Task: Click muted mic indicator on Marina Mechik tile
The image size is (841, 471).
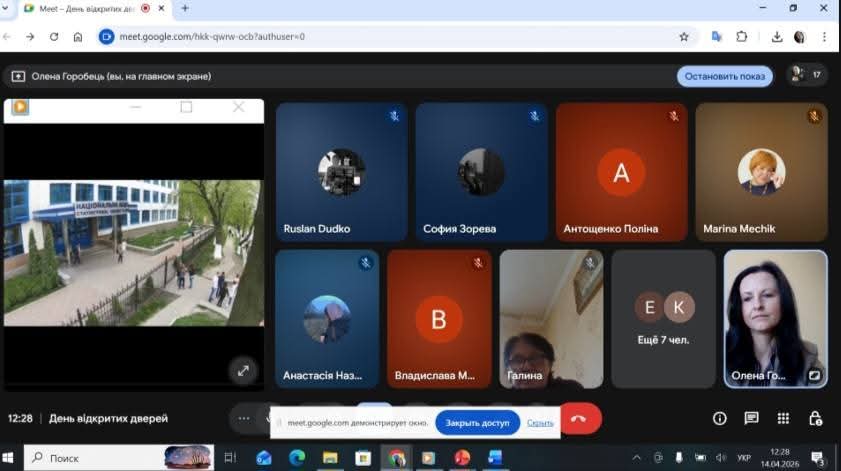Action: [x=814, y=116]
